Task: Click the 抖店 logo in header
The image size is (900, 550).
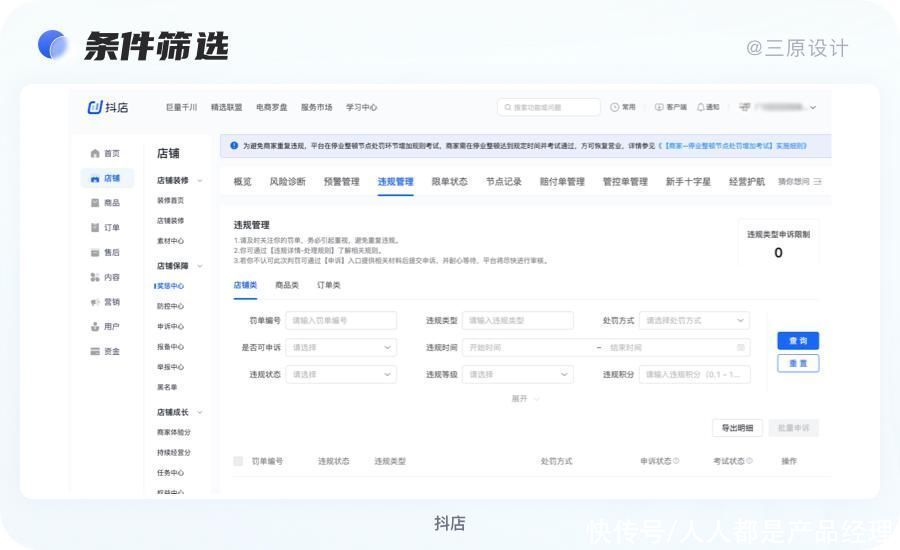Action: coord(107,107)
